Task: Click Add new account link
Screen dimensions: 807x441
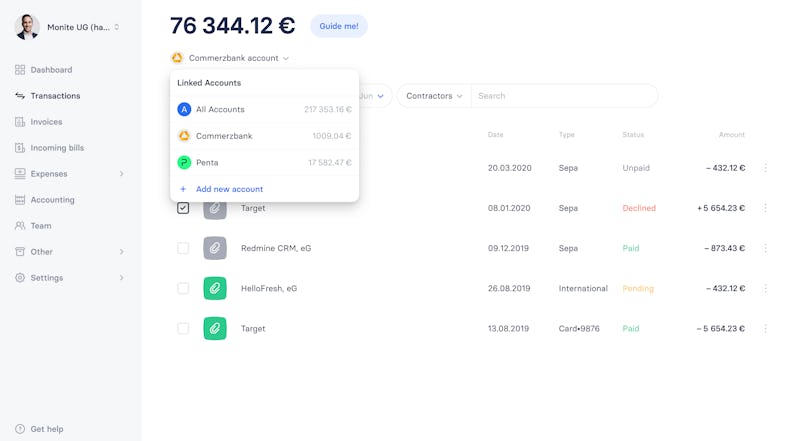Action: [230, 189]
